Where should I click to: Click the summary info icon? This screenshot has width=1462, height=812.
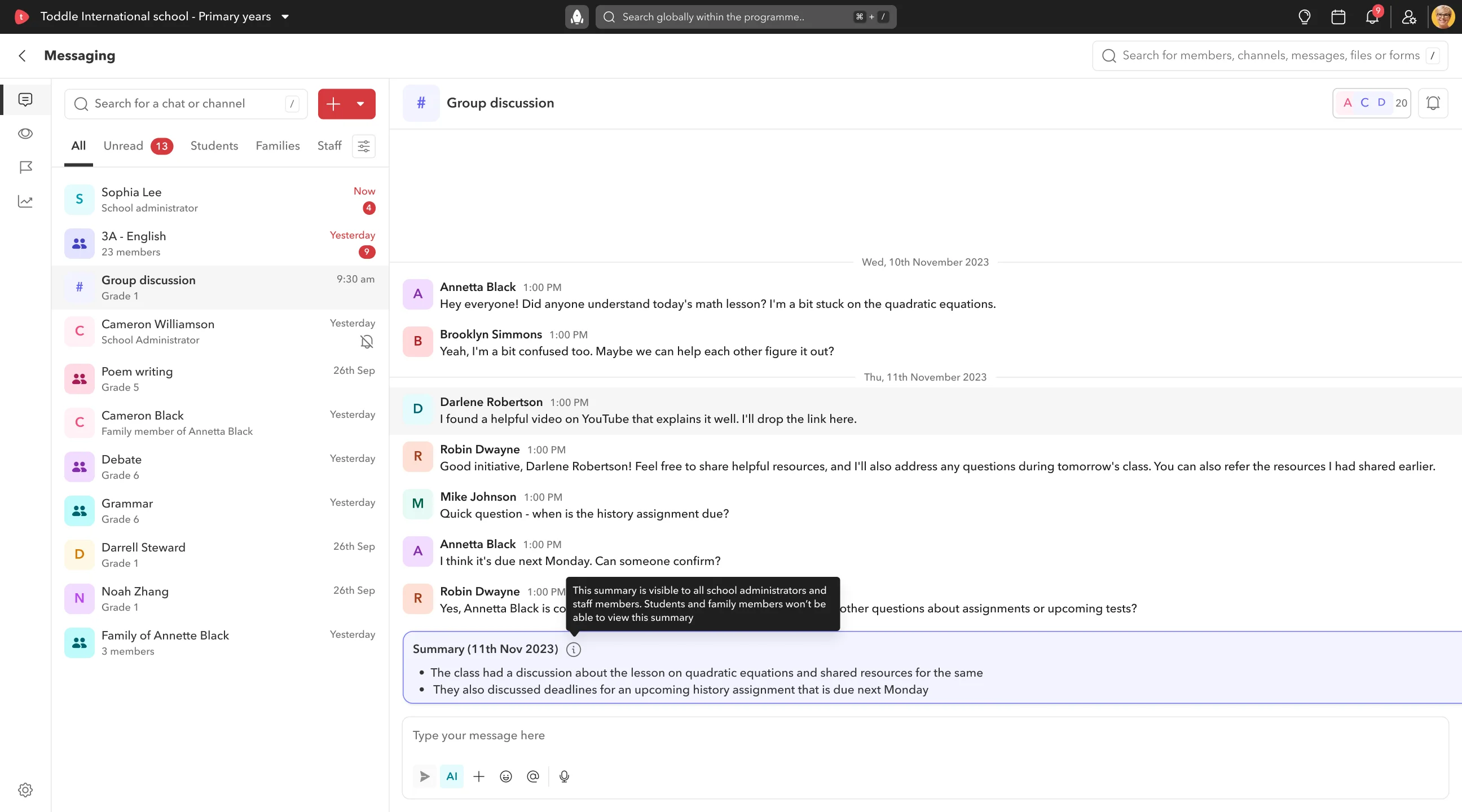tap(574, 650)
